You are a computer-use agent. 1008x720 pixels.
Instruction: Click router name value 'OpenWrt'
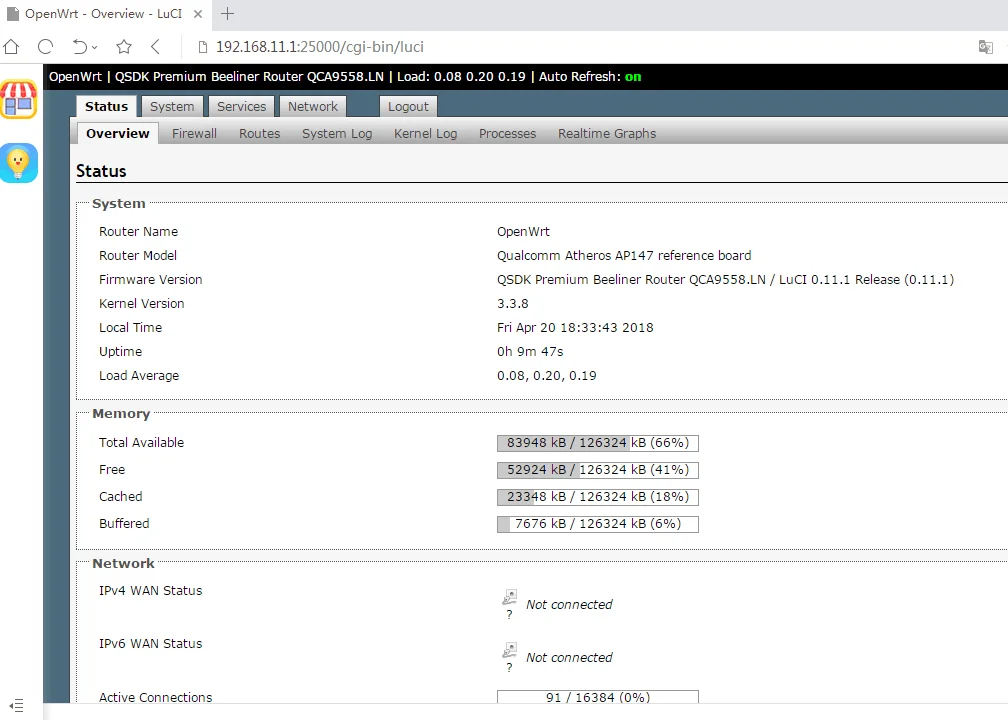pos(523,231)
